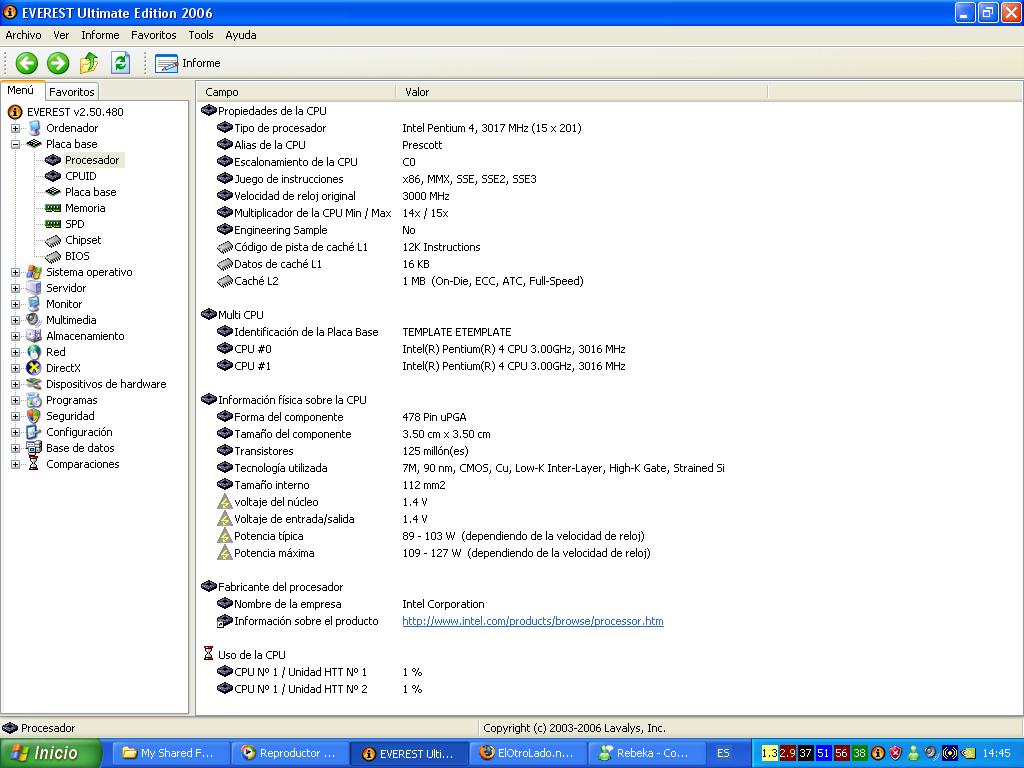The height and width of the screenshot is (768, 1024).
Task: Select the Memoria module icon
Action: (x=53, y=208)
